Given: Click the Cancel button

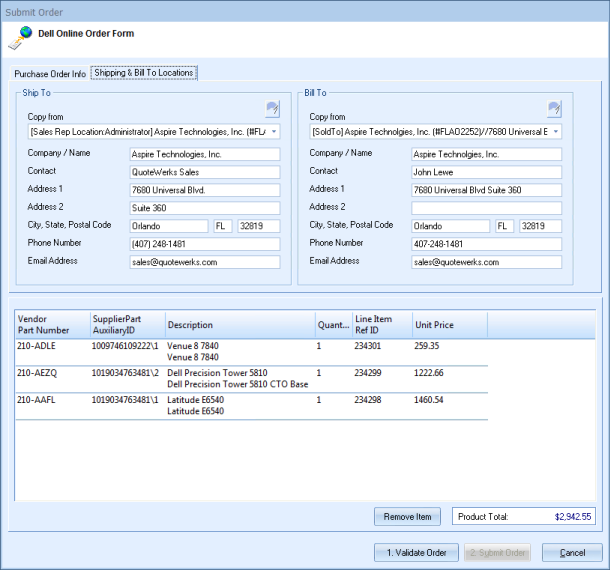Looking at the screenshot, I should [x=572, y=553].
